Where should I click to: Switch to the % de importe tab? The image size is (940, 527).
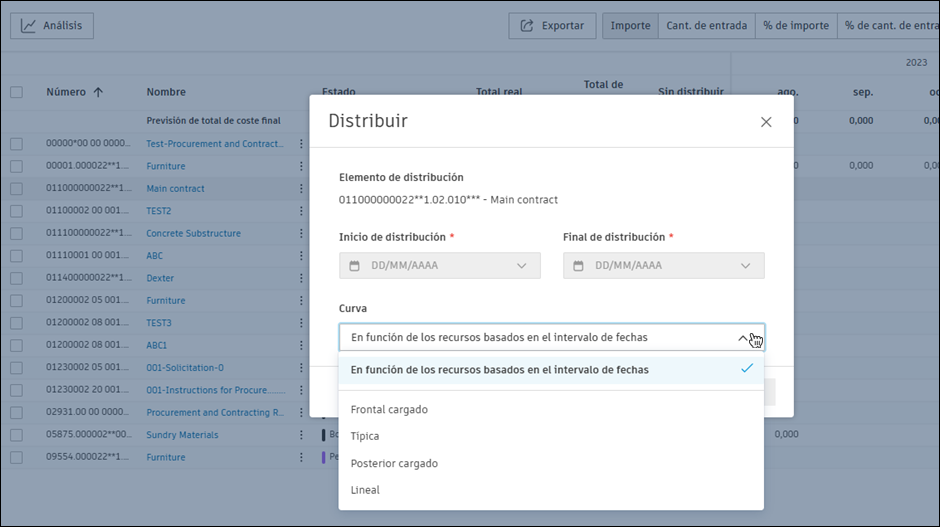pyautogui.click(x=796, y=26)
